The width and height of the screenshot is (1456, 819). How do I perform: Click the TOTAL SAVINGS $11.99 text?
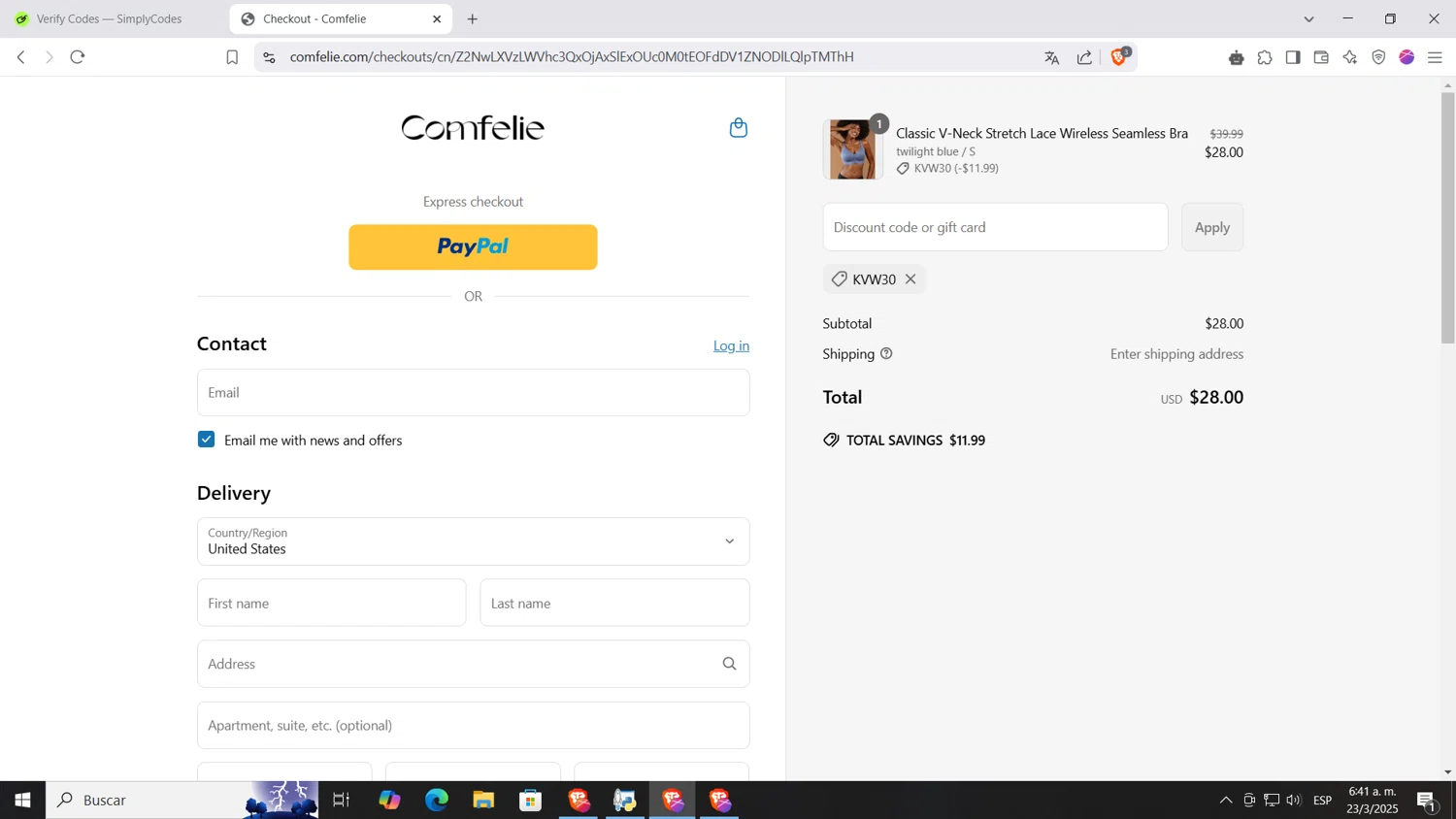click(915, 441)
